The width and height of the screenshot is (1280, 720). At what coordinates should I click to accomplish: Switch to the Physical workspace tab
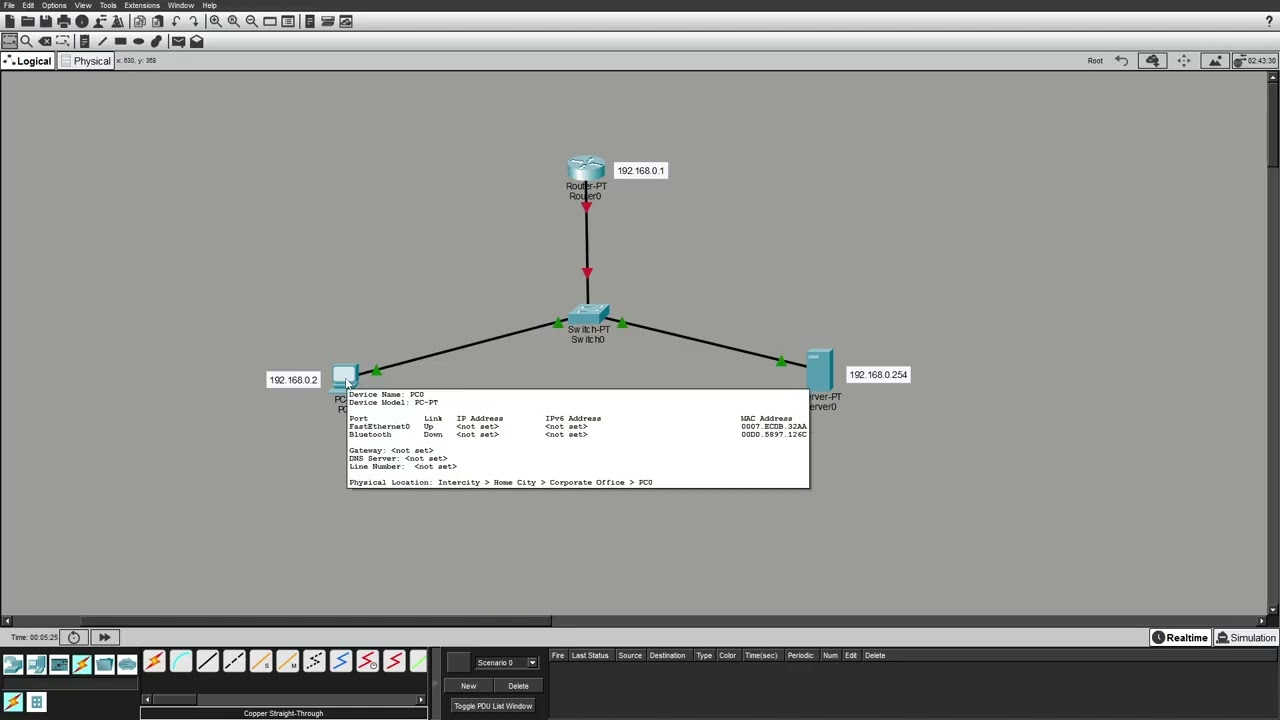pos(85,61)
